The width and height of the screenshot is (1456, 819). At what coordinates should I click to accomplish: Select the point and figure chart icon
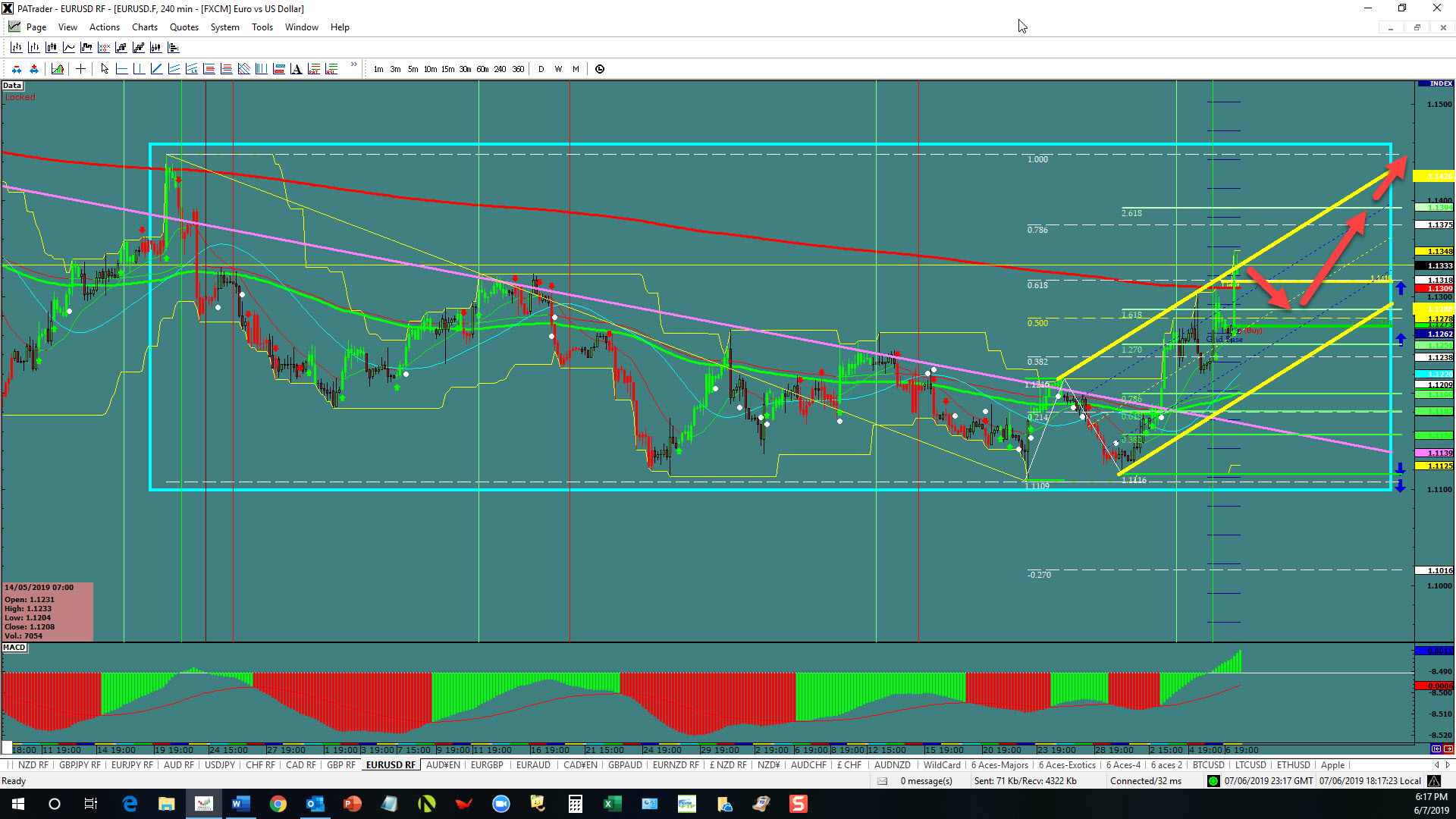(103, 47)
